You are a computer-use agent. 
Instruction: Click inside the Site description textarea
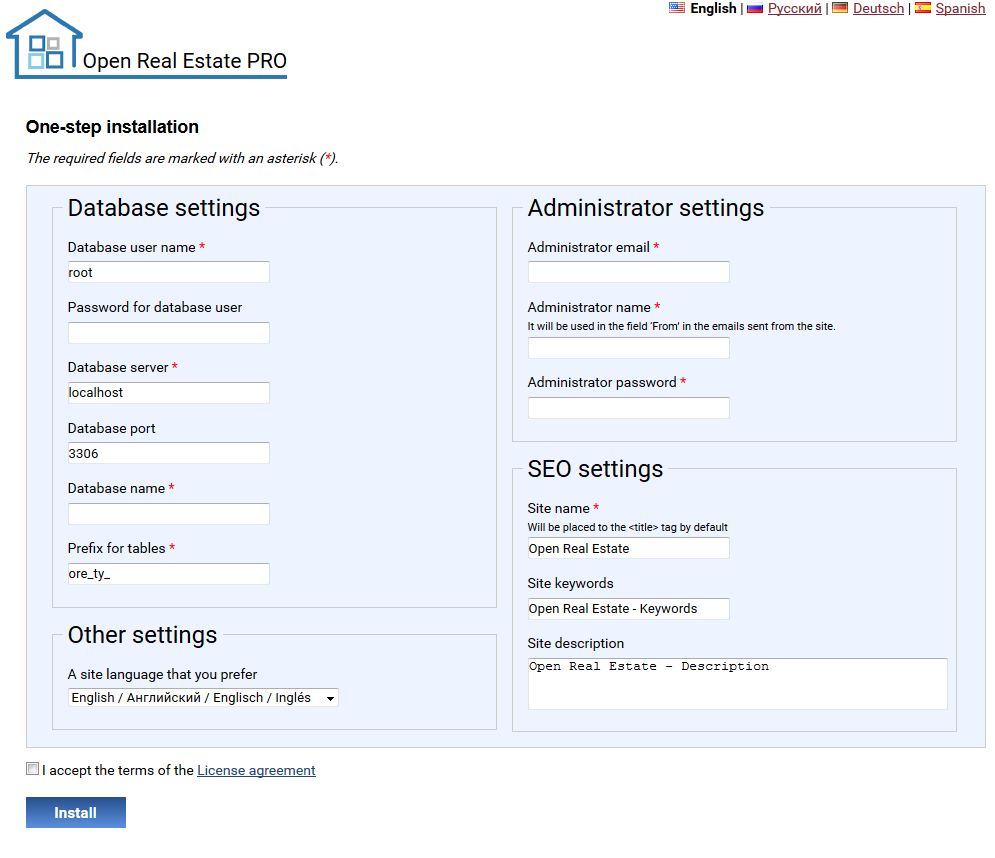click(737, 684)
